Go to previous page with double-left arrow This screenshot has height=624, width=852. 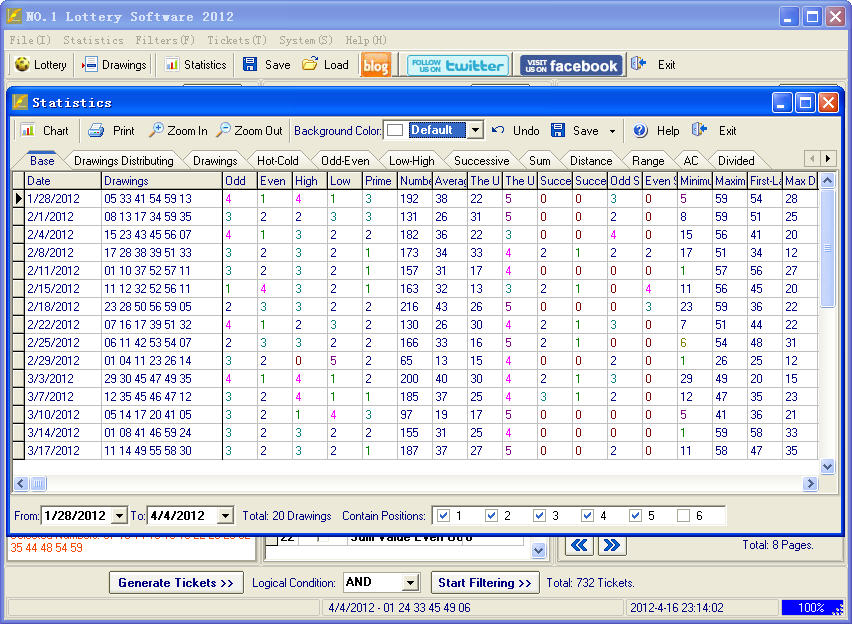pyautogui.click(x=579, y=545)
